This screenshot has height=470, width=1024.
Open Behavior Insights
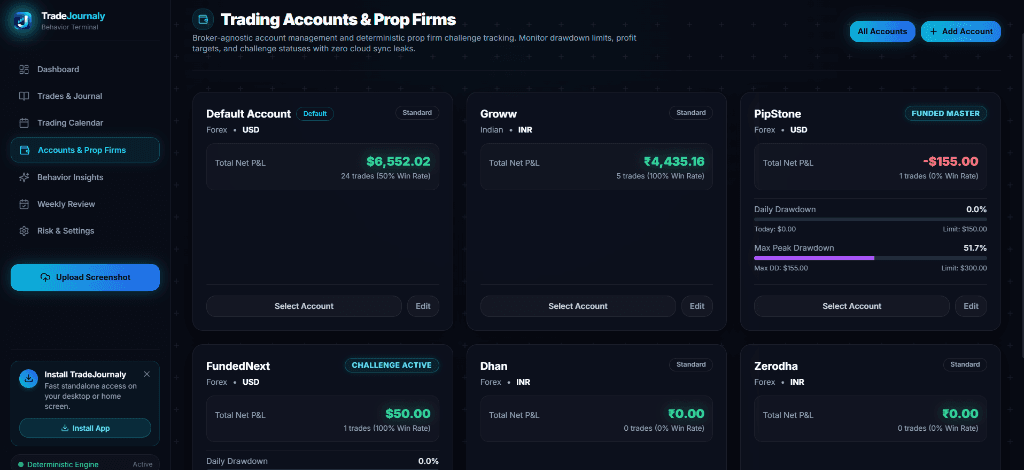click(85, 177)
